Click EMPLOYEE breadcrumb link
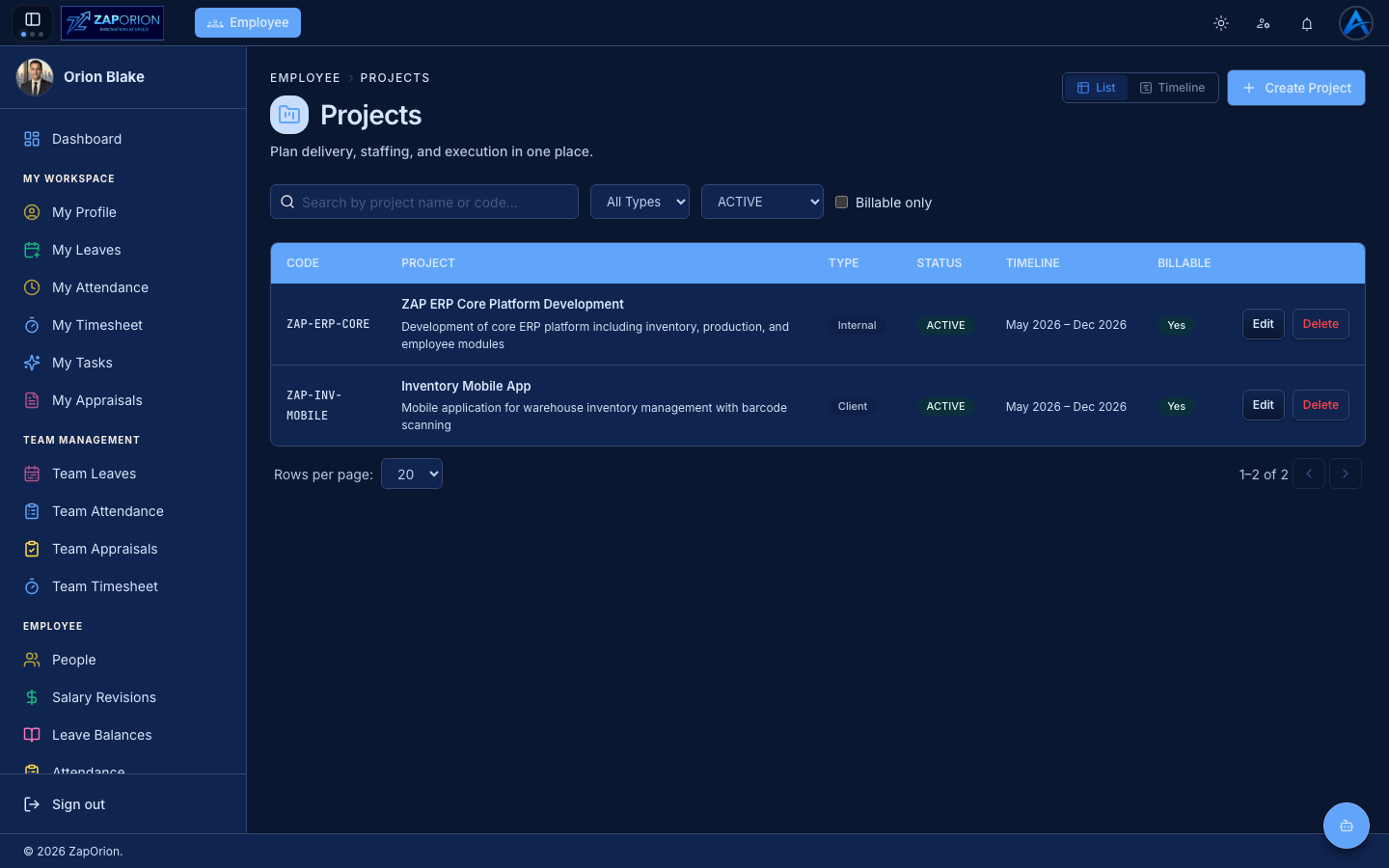The width and height of the screenshot is (1389, 868). pyautogui.click(x=305, y=78)
